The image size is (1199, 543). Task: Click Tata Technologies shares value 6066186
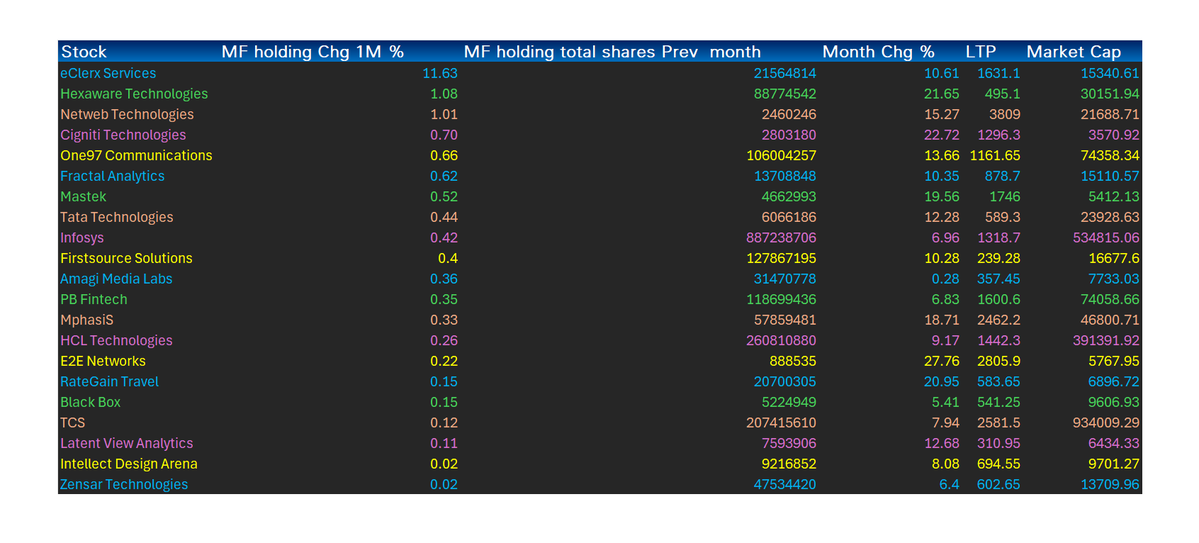pyautogui.click(x=788, y=217)
